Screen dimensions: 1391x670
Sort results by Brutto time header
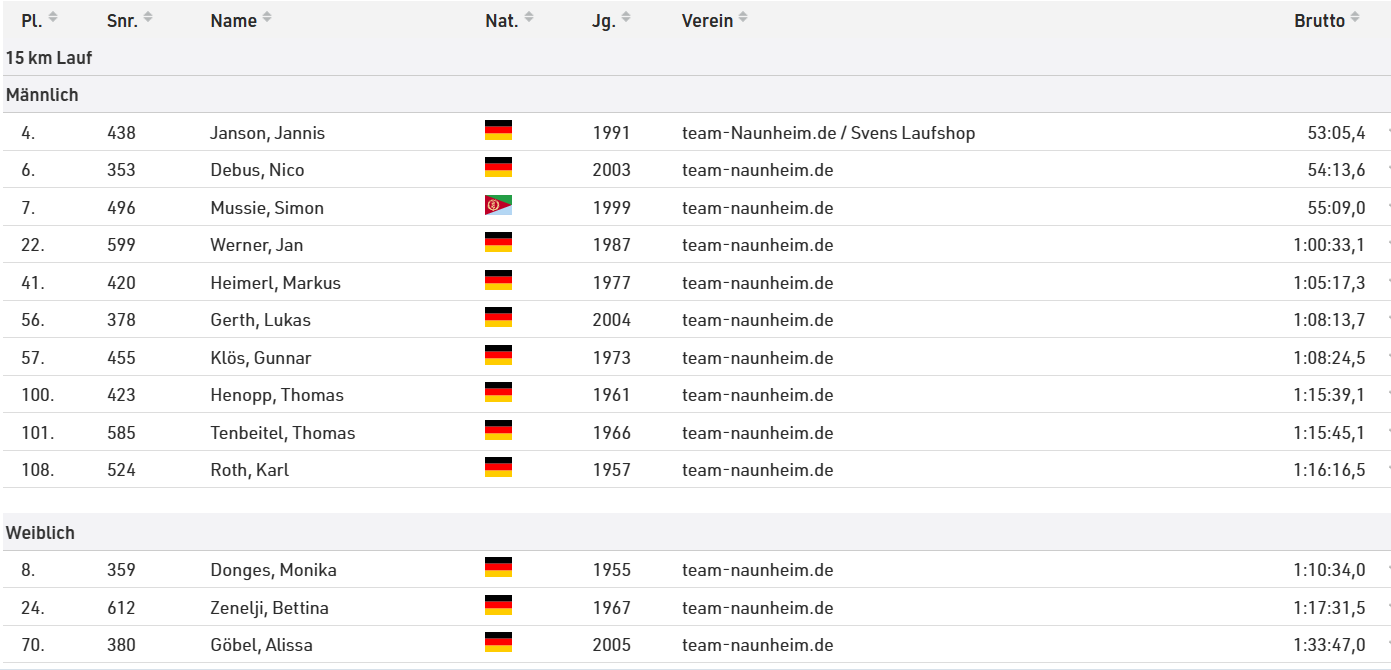[x=1319, y=20]
